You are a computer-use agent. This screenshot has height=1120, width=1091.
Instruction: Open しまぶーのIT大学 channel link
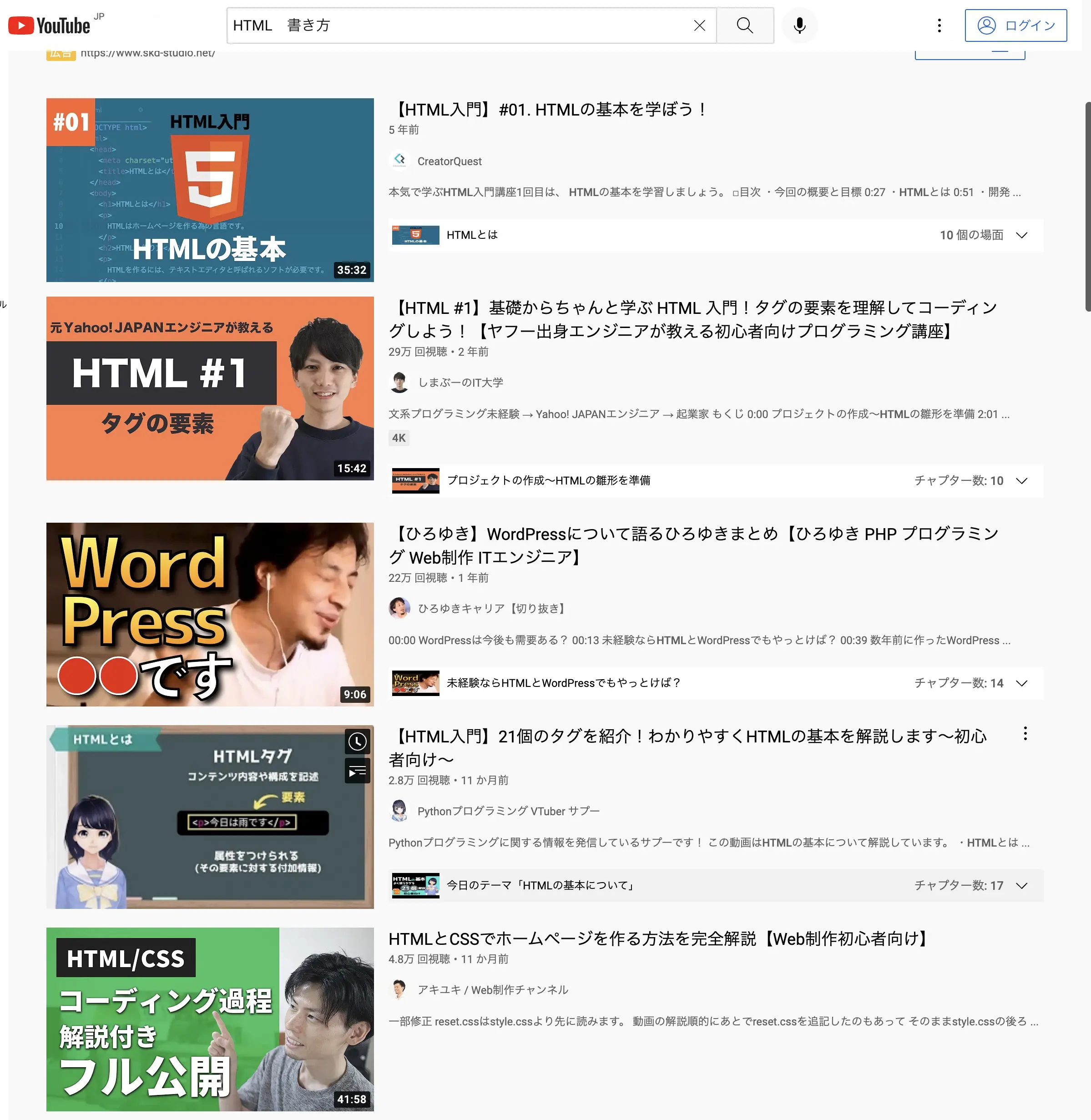[460, 382]
